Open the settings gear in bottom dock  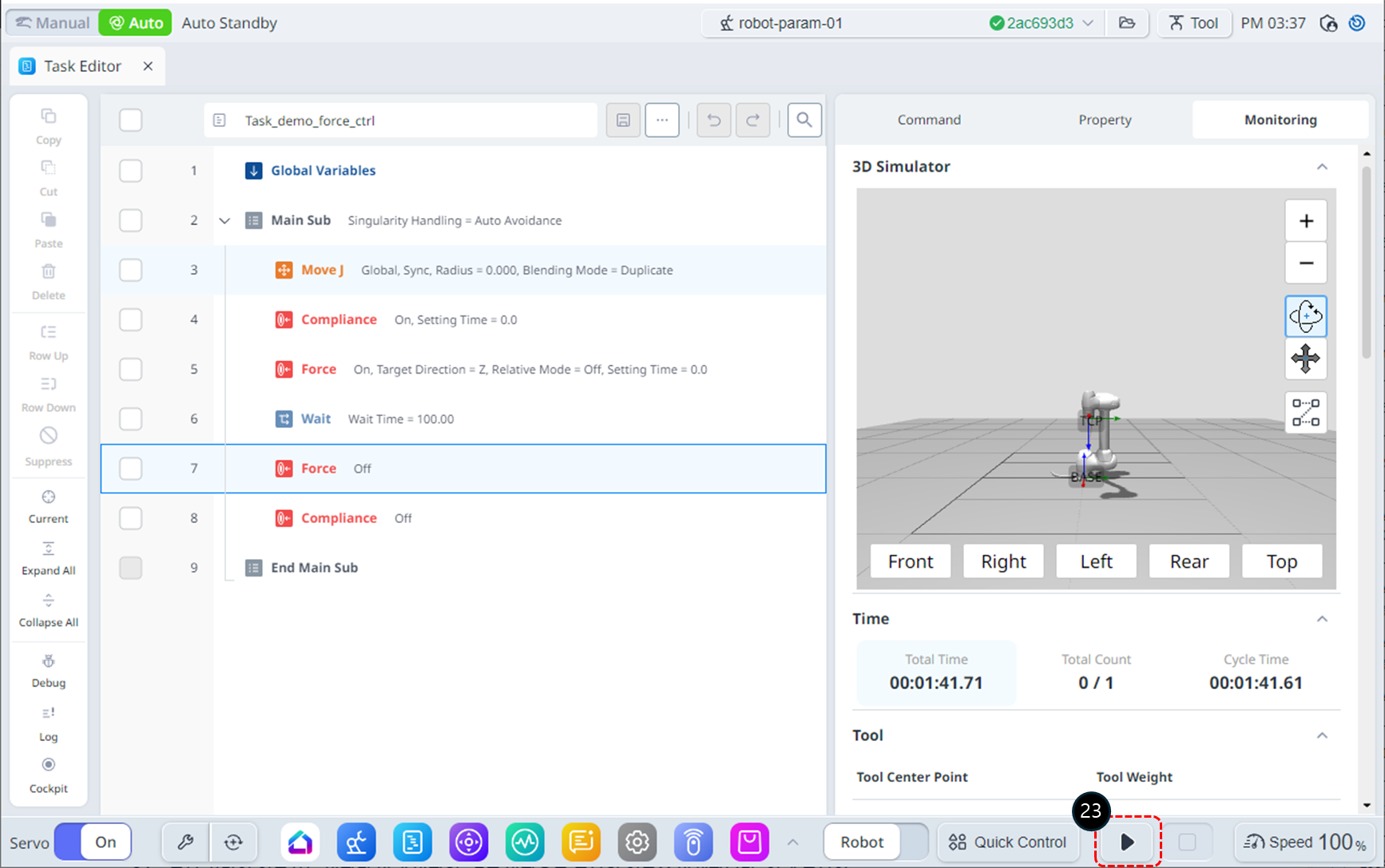pyautogui.click(x=637, y=842)
